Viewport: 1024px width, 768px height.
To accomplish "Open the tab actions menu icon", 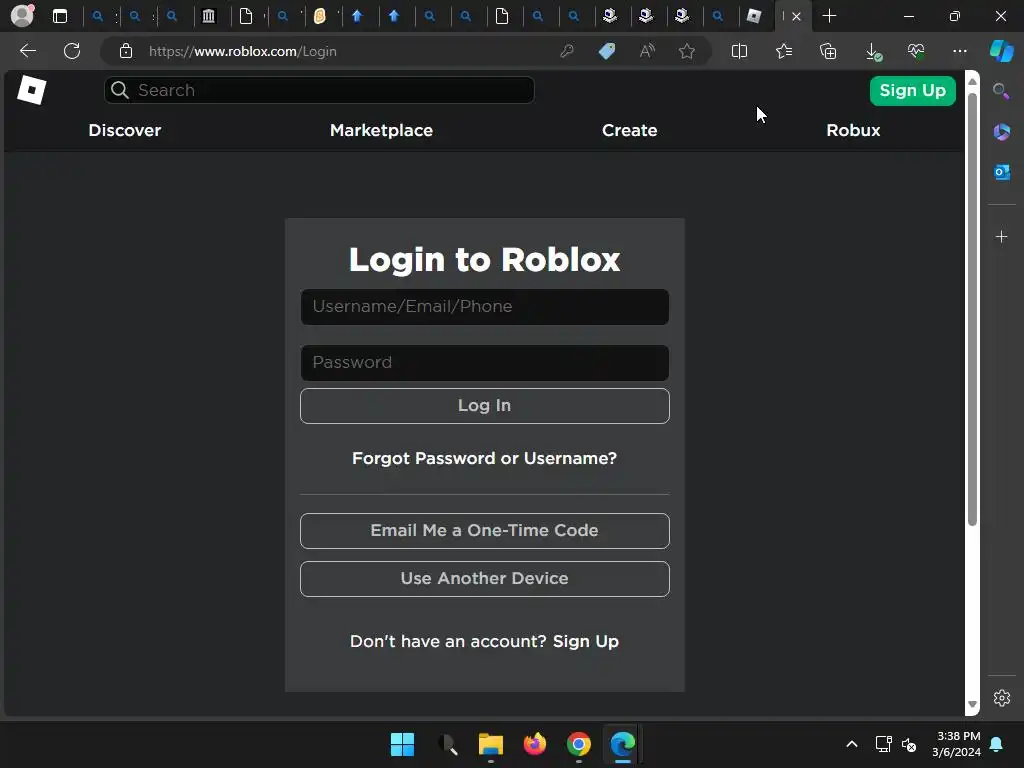I will tap(60, 16).
